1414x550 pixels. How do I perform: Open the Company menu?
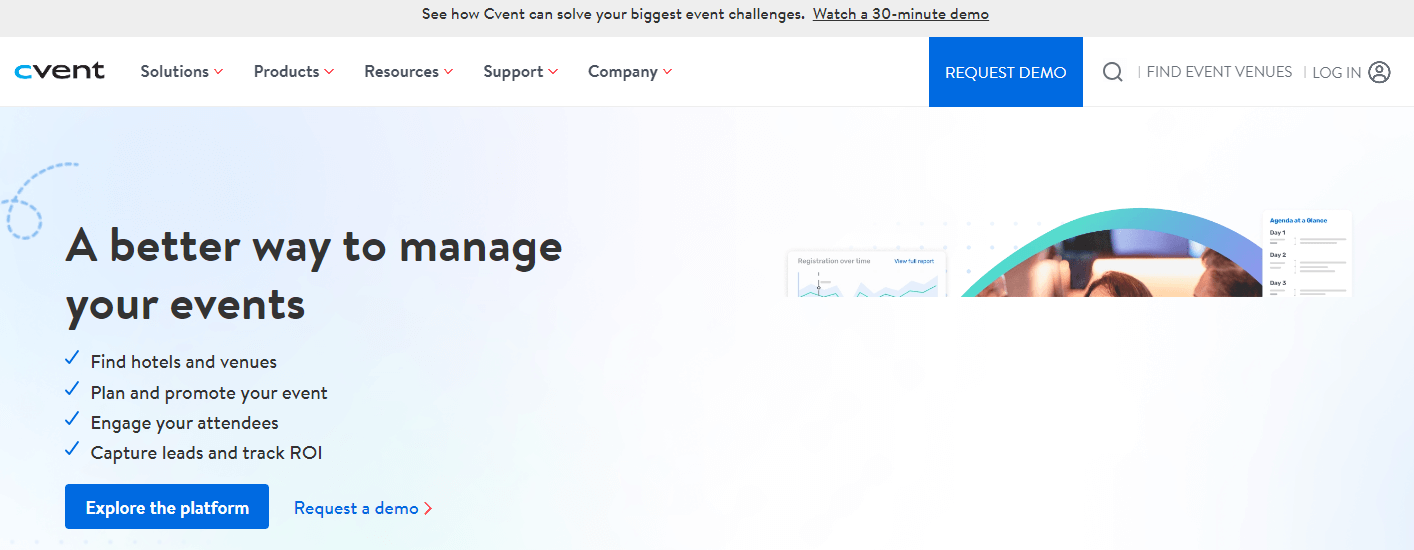point(630,72)
